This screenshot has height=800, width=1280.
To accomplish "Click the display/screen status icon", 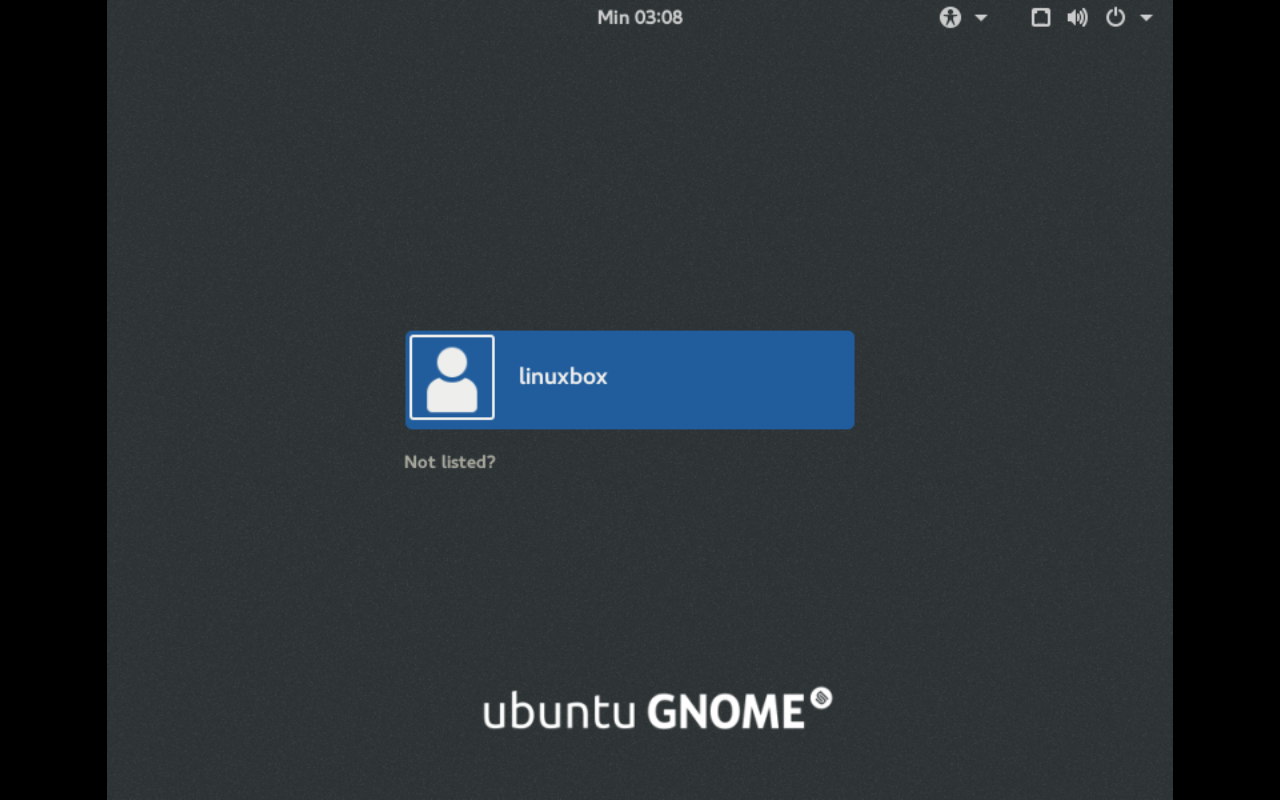I will (x=1041, y=17).
